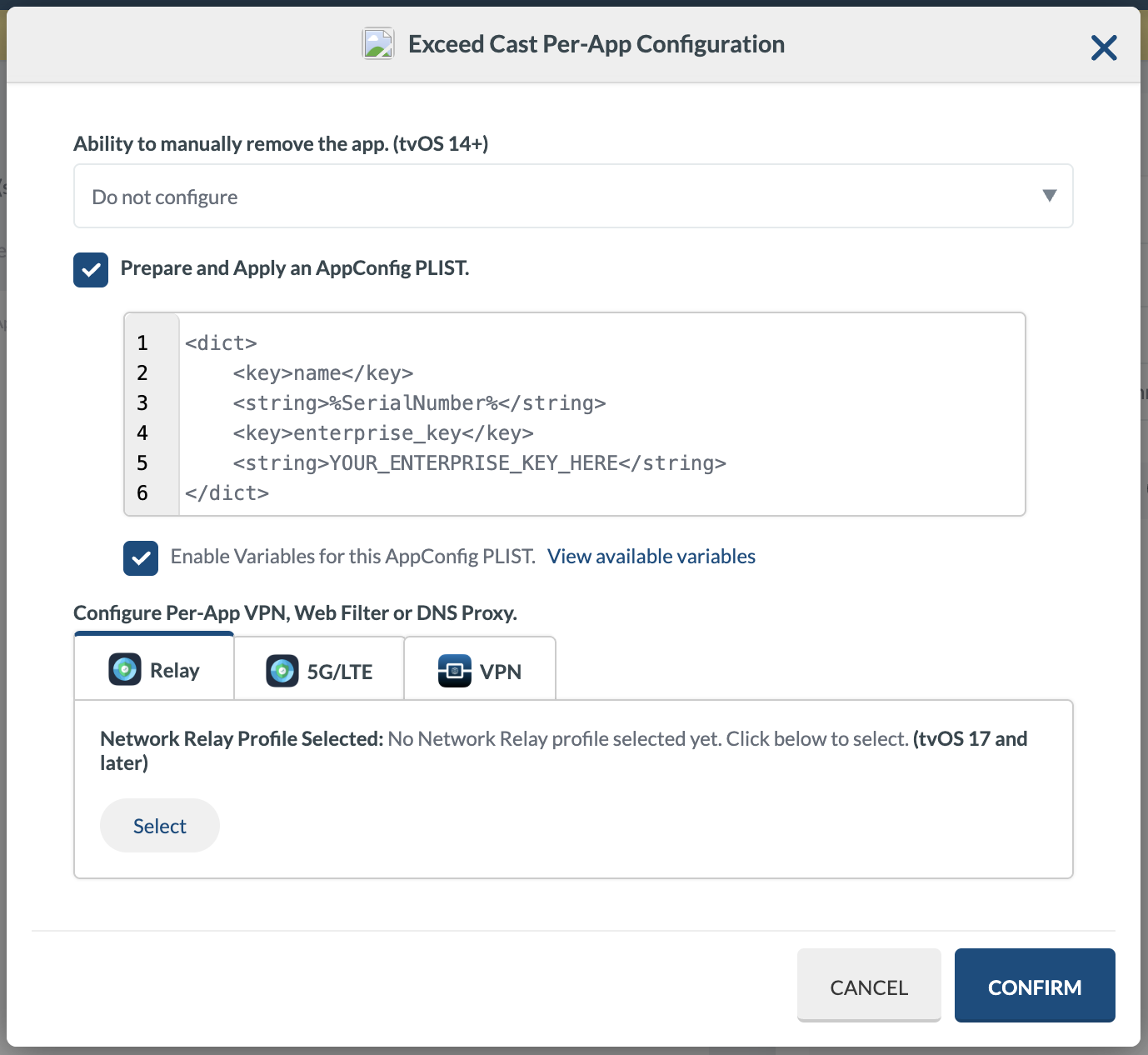Click line 1 <dict> in PLIST editor
Image resolution: width=1148 pixels, height=1055 pixels.
tap(221, 343)
